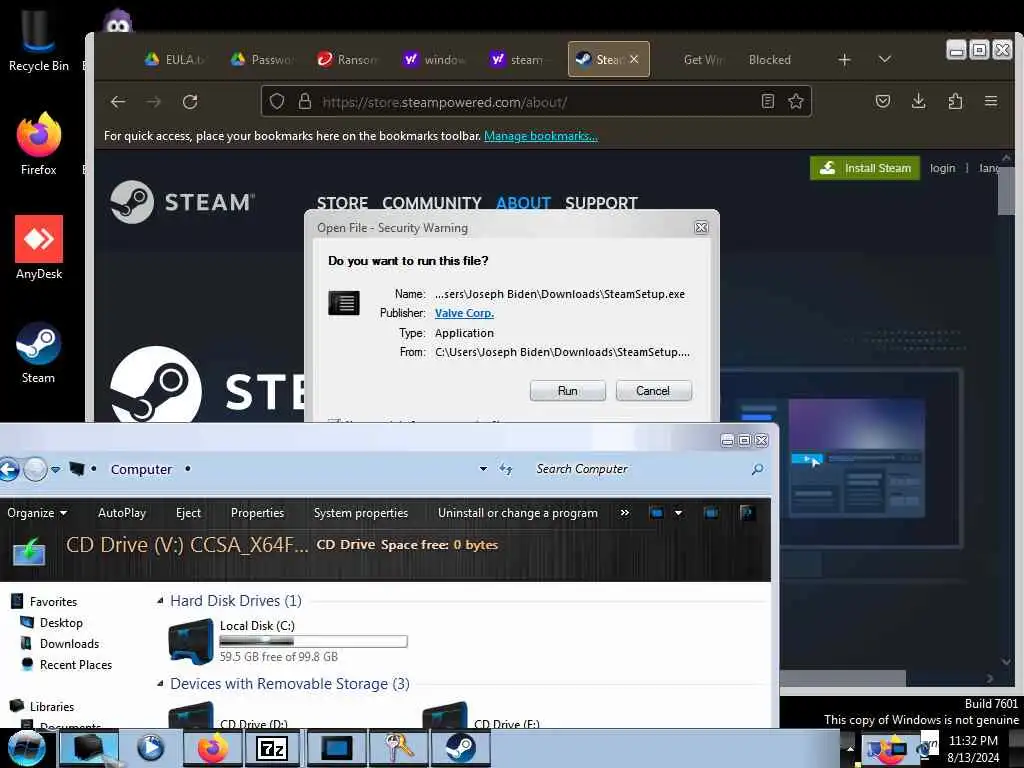Viewport: 1024px width, 768px height.
Task: Go back in Firefox with back arrow
Action: tap(118, 102)
